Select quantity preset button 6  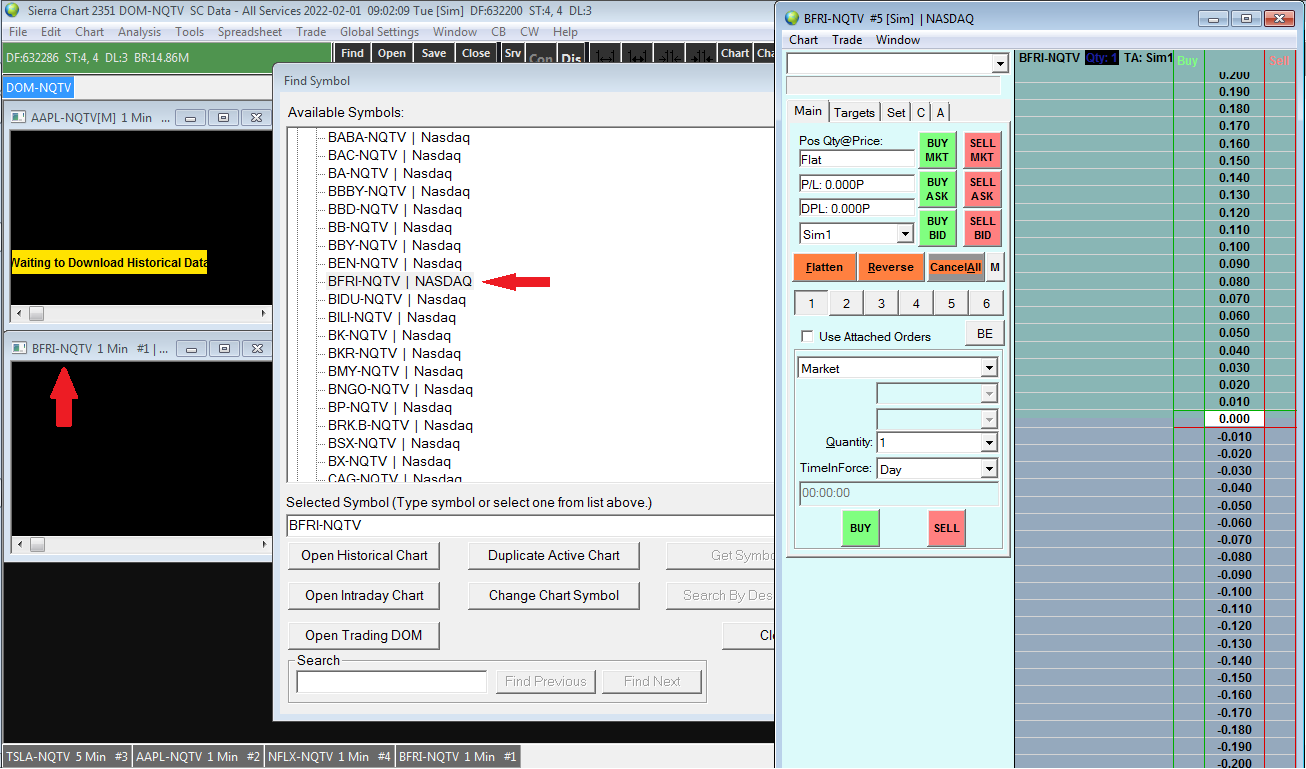986,303
